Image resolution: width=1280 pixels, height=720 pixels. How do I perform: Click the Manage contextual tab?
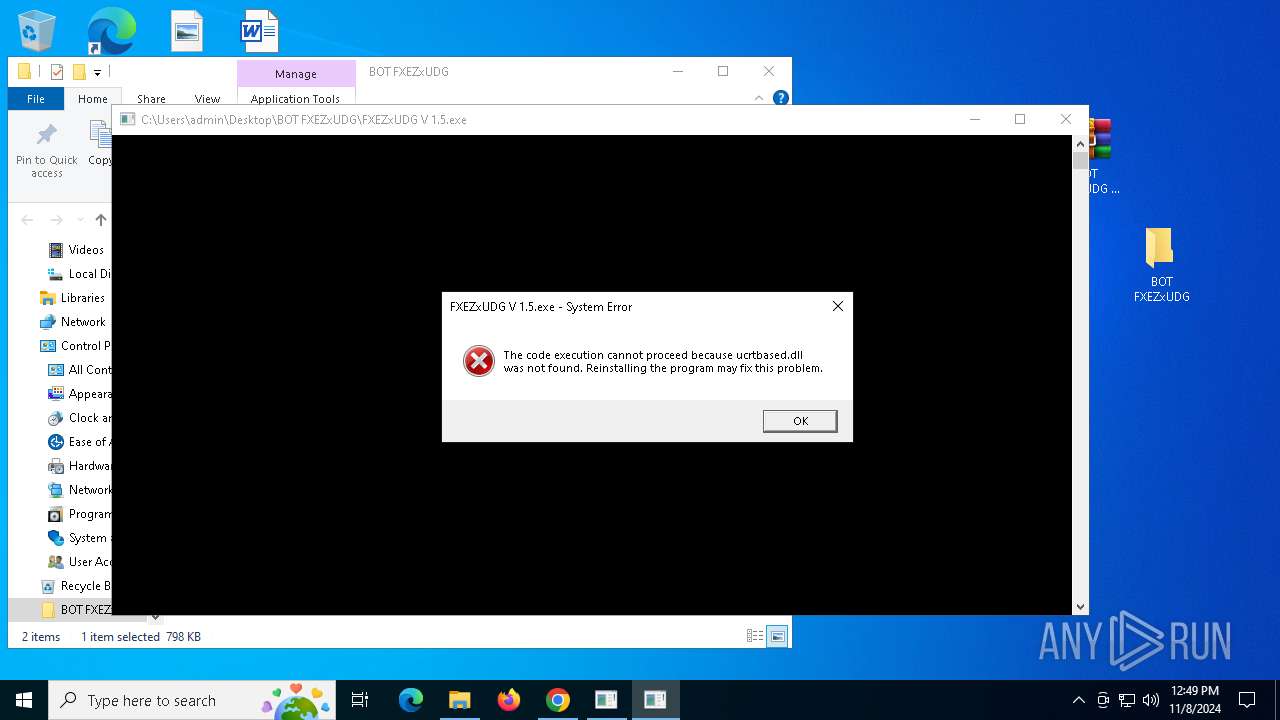pyautogui.click(x=296, y=74)
